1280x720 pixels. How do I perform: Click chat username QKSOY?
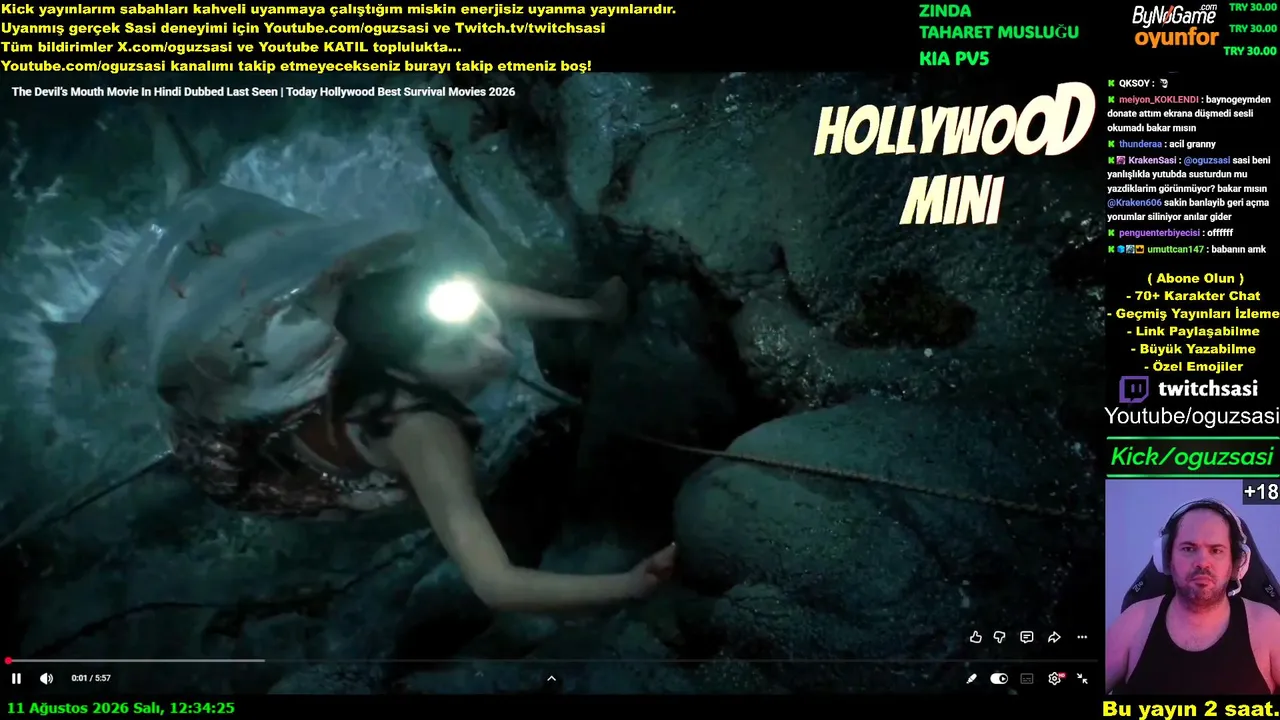point(1135,84)
